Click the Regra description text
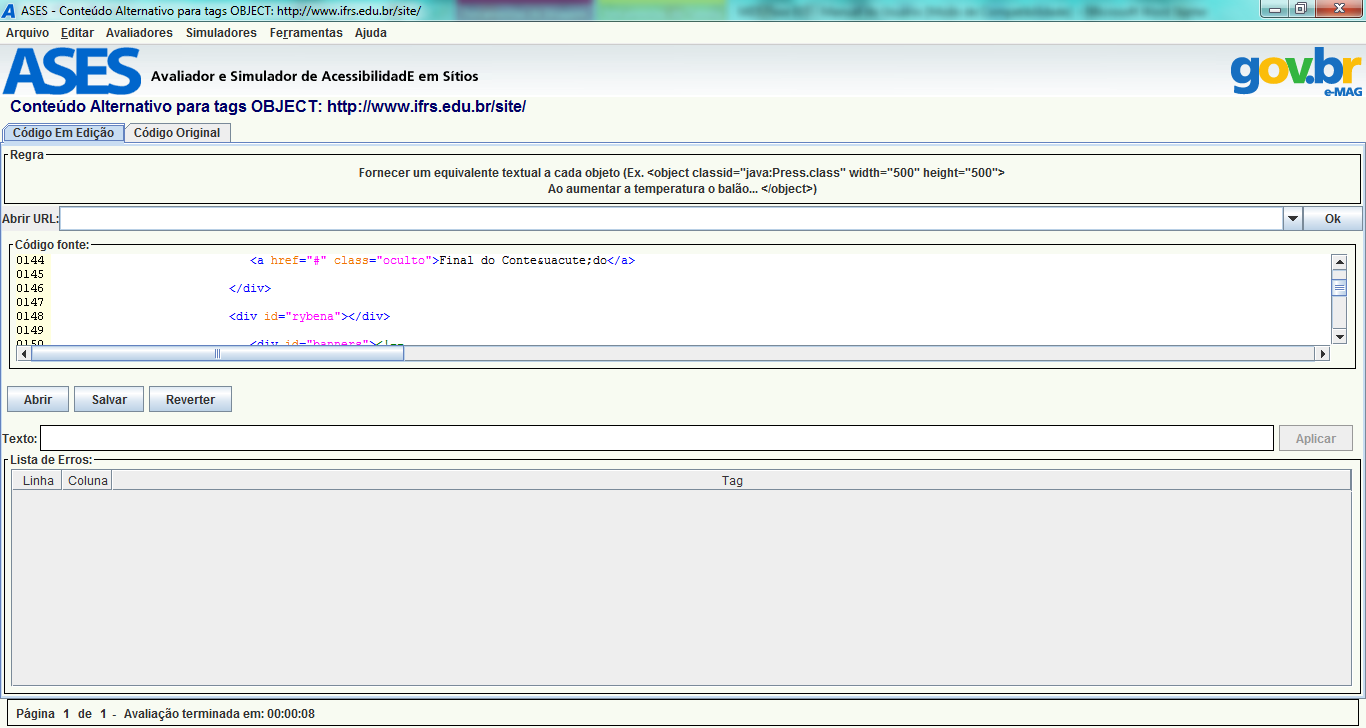1366x728 pixels. [682, 180]
